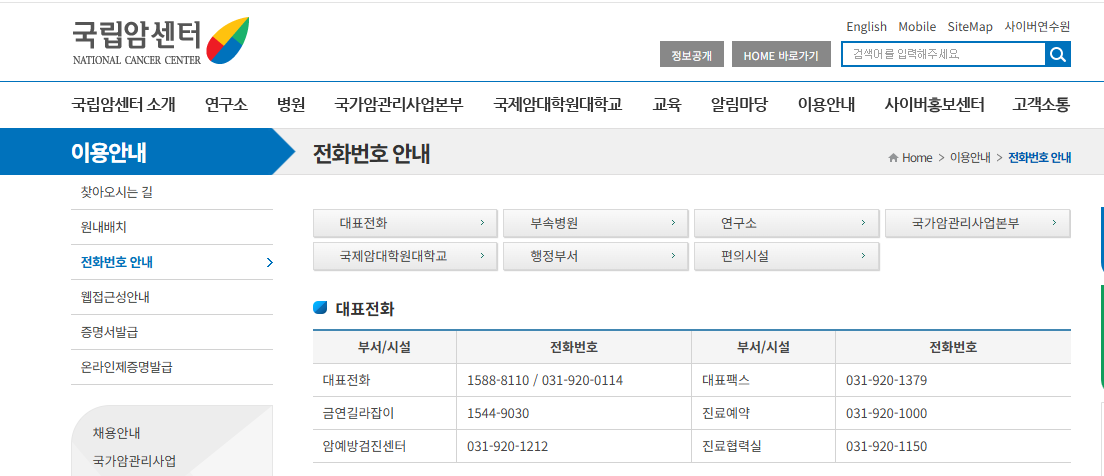The image size is (1104, 476).
Task: Open the 이용안내 main menu item
Action: 826,105
